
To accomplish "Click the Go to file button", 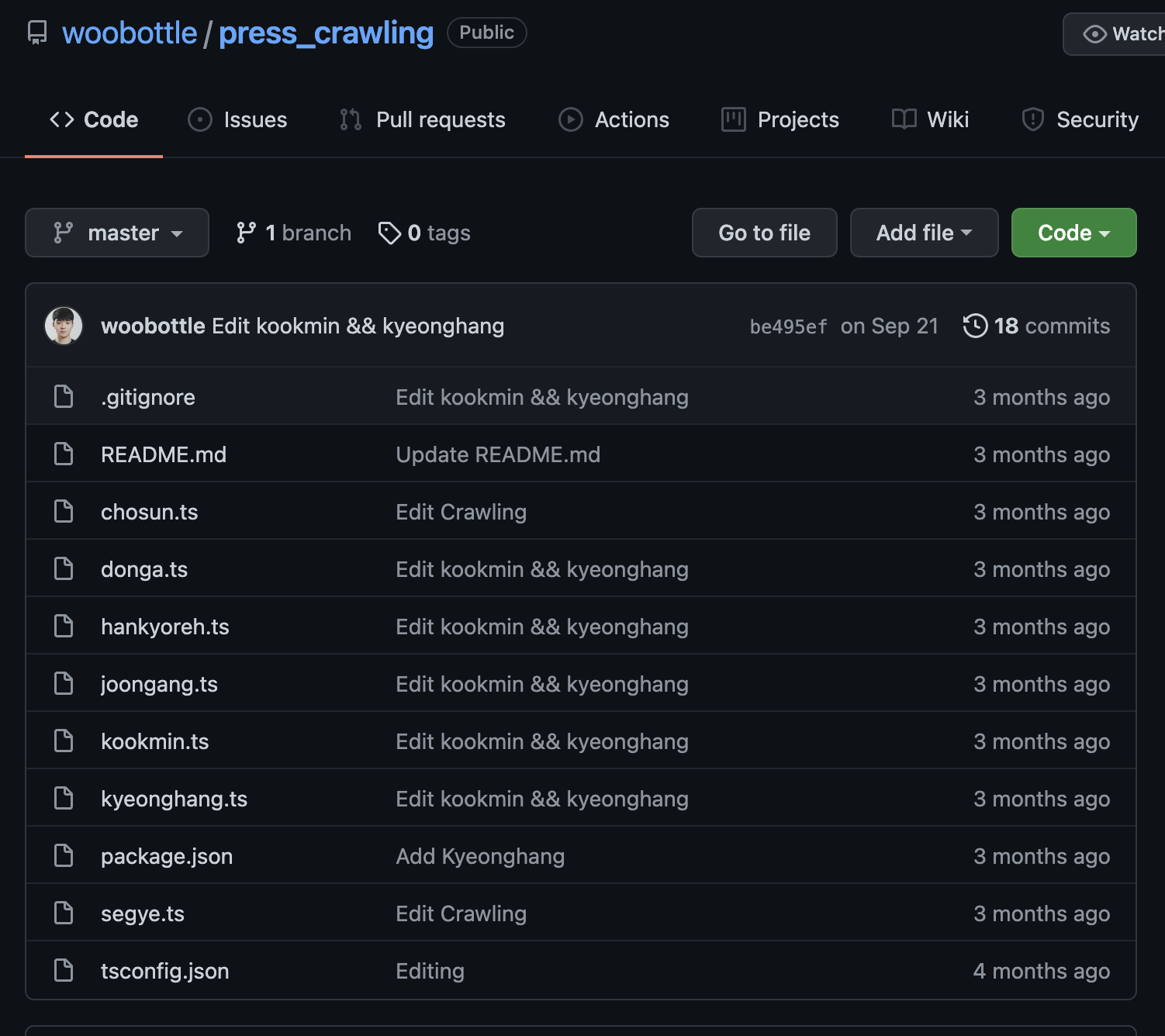I will coord(764,233).
